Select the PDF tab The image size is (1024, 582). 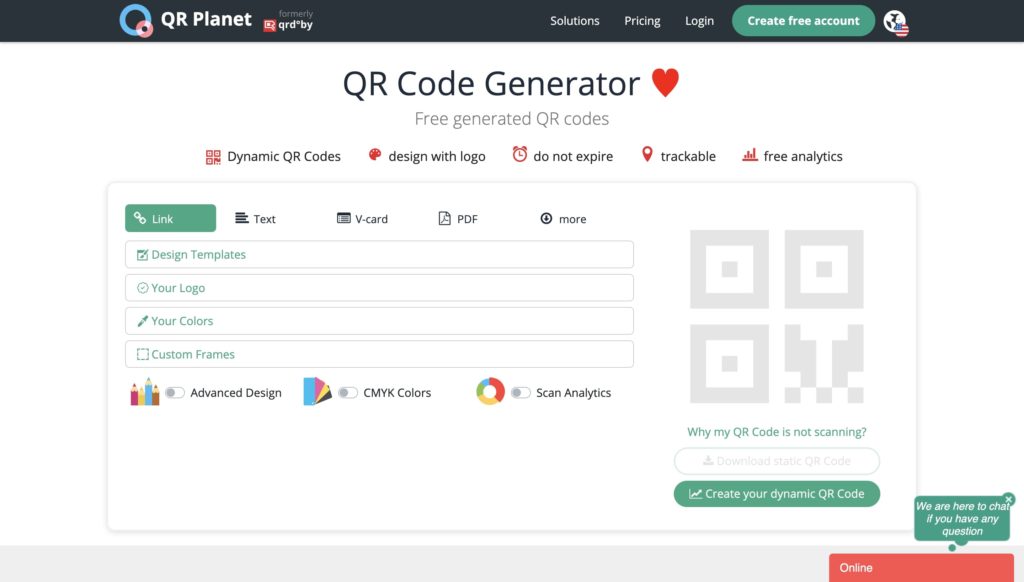click(458, 219)
